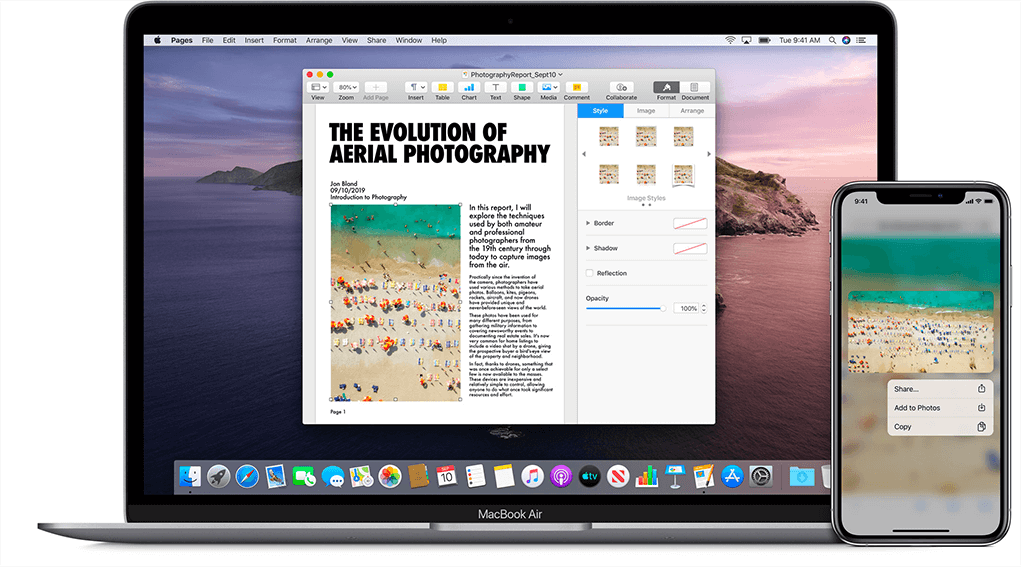Image resolution: width=1022 pixels, height=567 pixels.
Task: Add a Comment using the toolbar
Action: click(x=576, y=89)
